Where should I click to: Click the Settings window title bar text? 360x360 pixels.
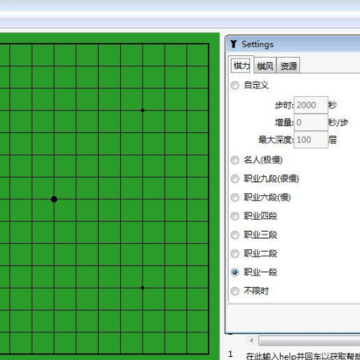257,44
